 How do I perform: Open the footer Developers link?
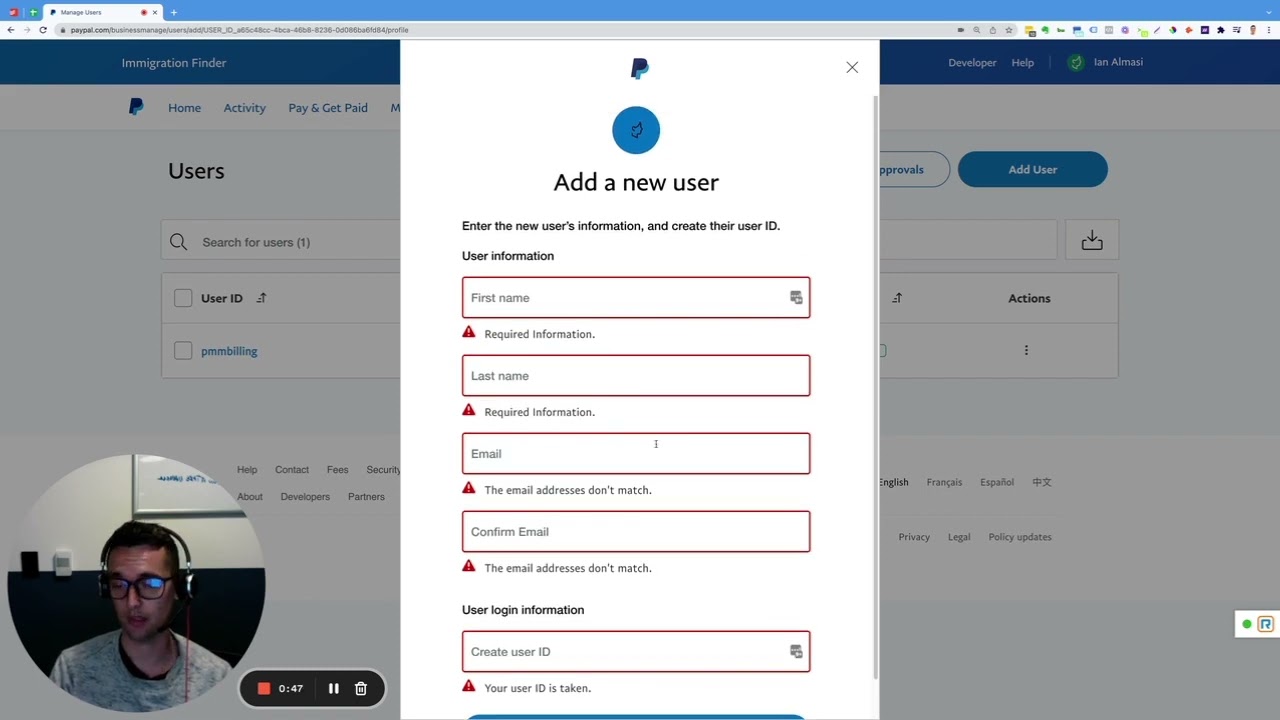pos(305,497)
